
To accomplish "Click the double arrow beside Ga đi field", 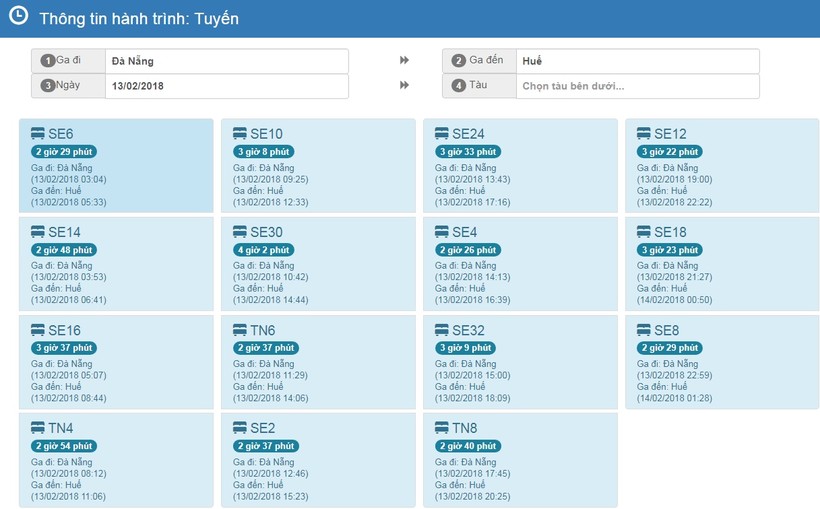I will 404,61.
